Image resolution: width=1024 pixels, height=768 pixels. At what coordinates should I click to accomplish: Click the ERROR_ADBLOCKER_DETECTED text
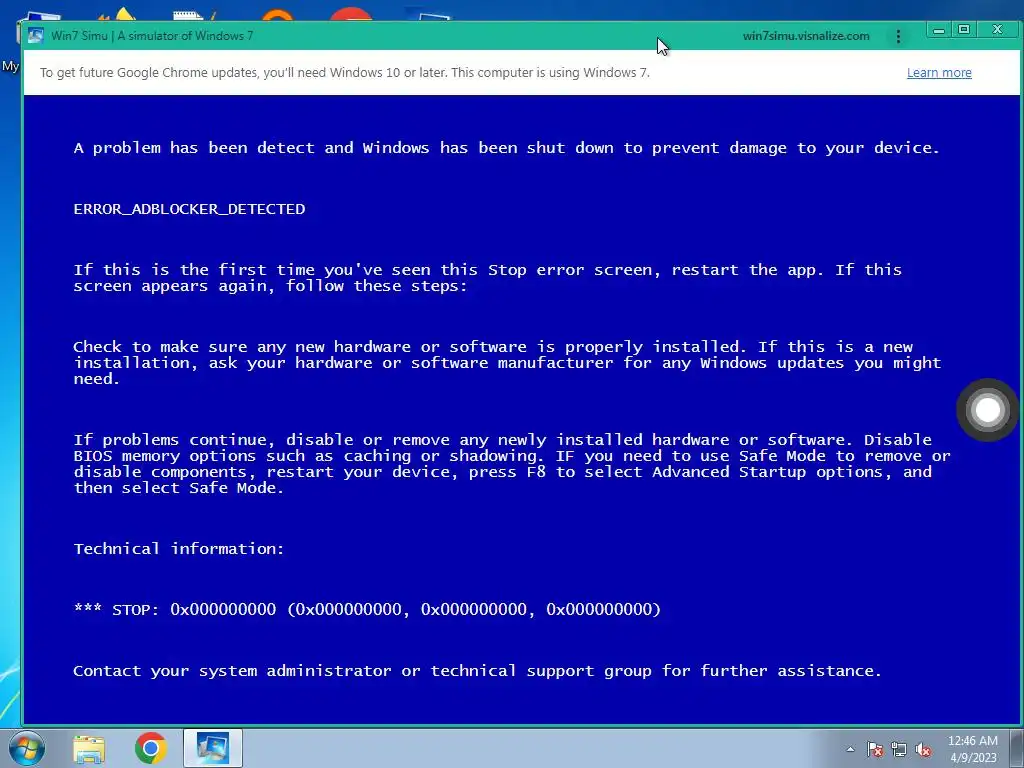(189, 209)
